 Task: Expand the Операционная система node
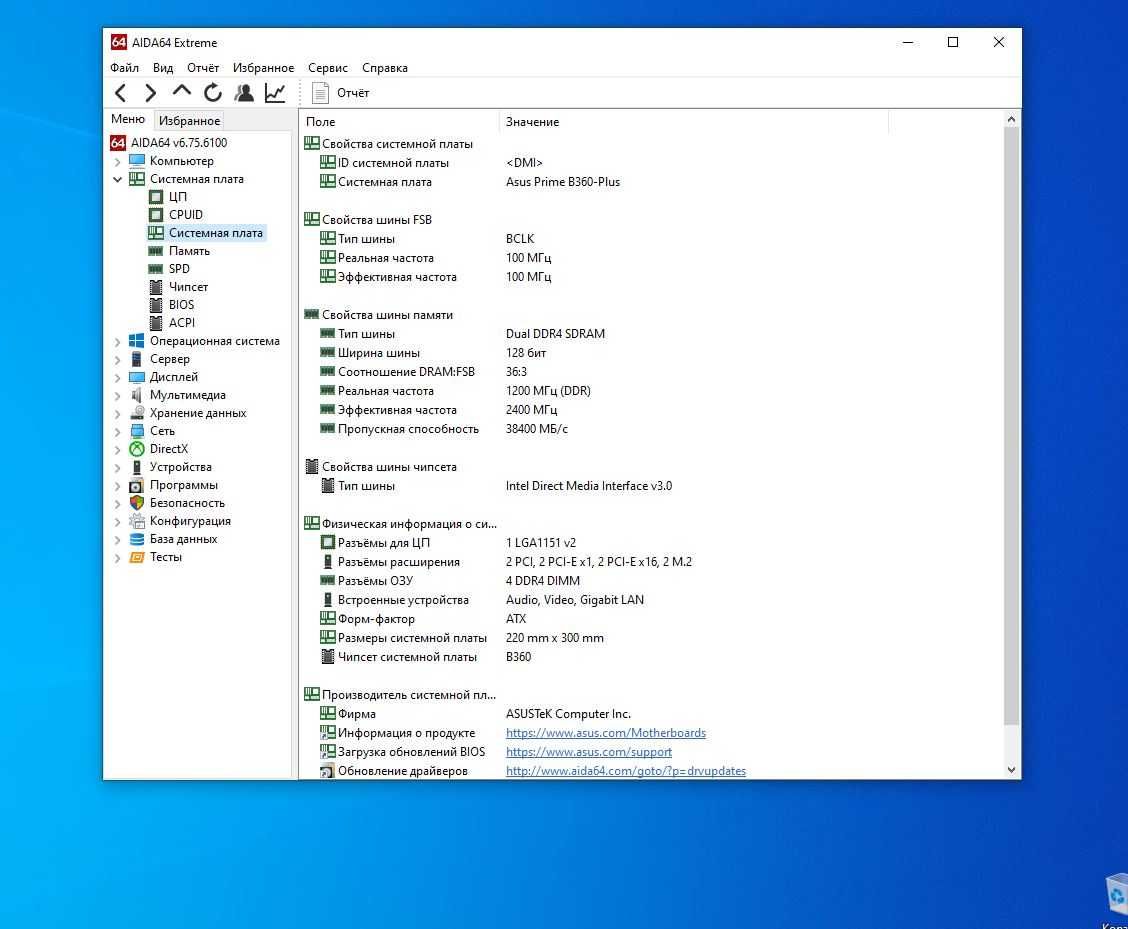(x=117, y=341)
